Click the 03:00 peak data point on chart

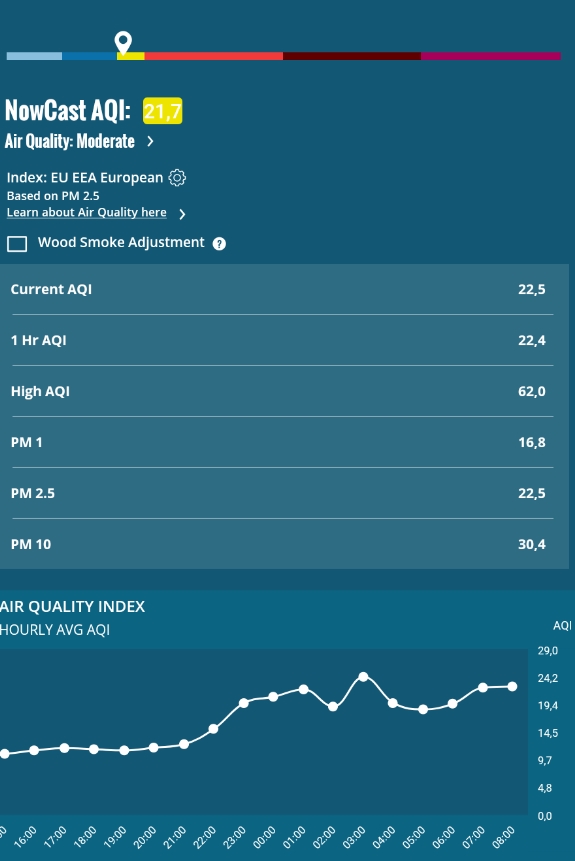[x=363, y=677]
